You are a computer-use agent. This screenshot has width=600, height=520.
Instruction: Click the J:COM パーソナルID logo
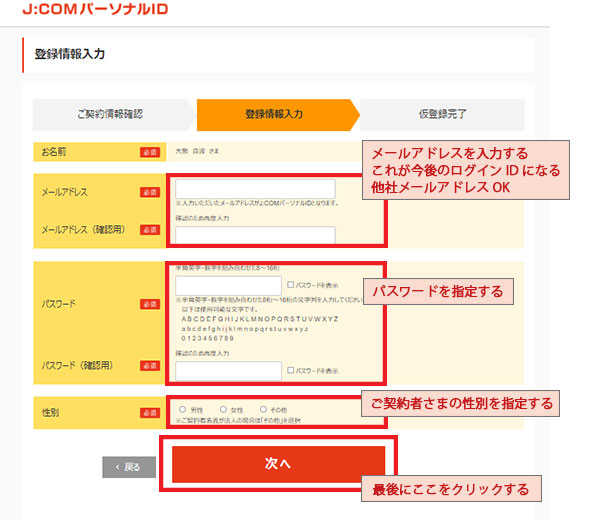coord(95,8)
